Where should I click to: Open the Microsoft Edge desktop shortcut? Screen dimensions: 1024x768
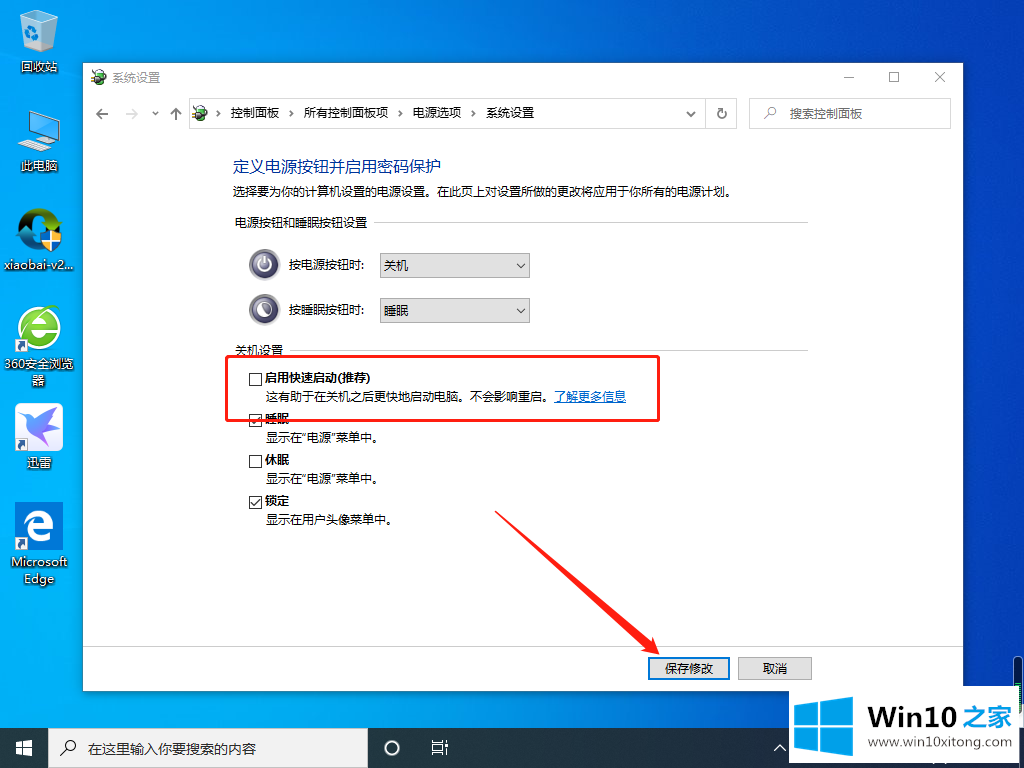[39, 544]
